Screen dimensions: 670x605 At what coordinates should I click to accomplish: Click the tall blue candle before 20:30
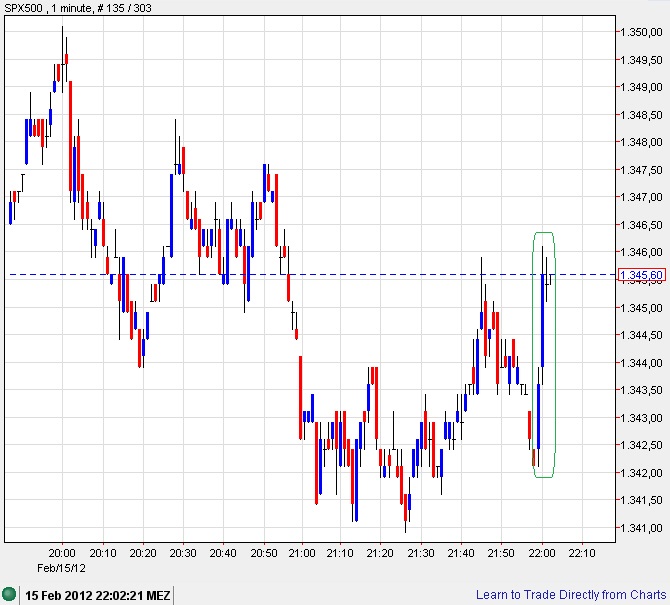point(172,215)
